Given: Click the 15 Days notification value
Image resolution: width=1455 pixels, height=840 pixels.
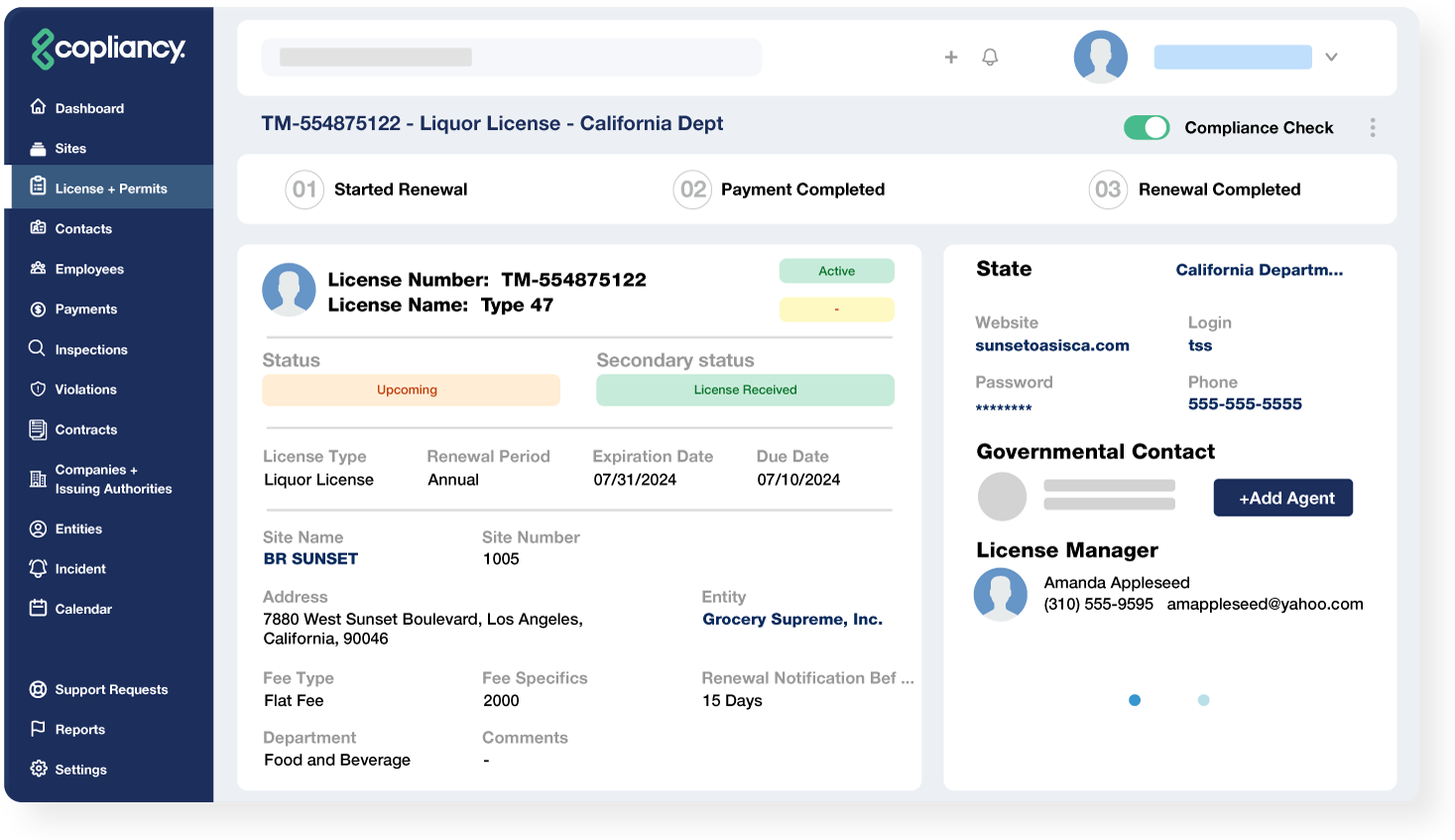Looking at the screenshot, I should pyautogui.click(x=732, y=700).
